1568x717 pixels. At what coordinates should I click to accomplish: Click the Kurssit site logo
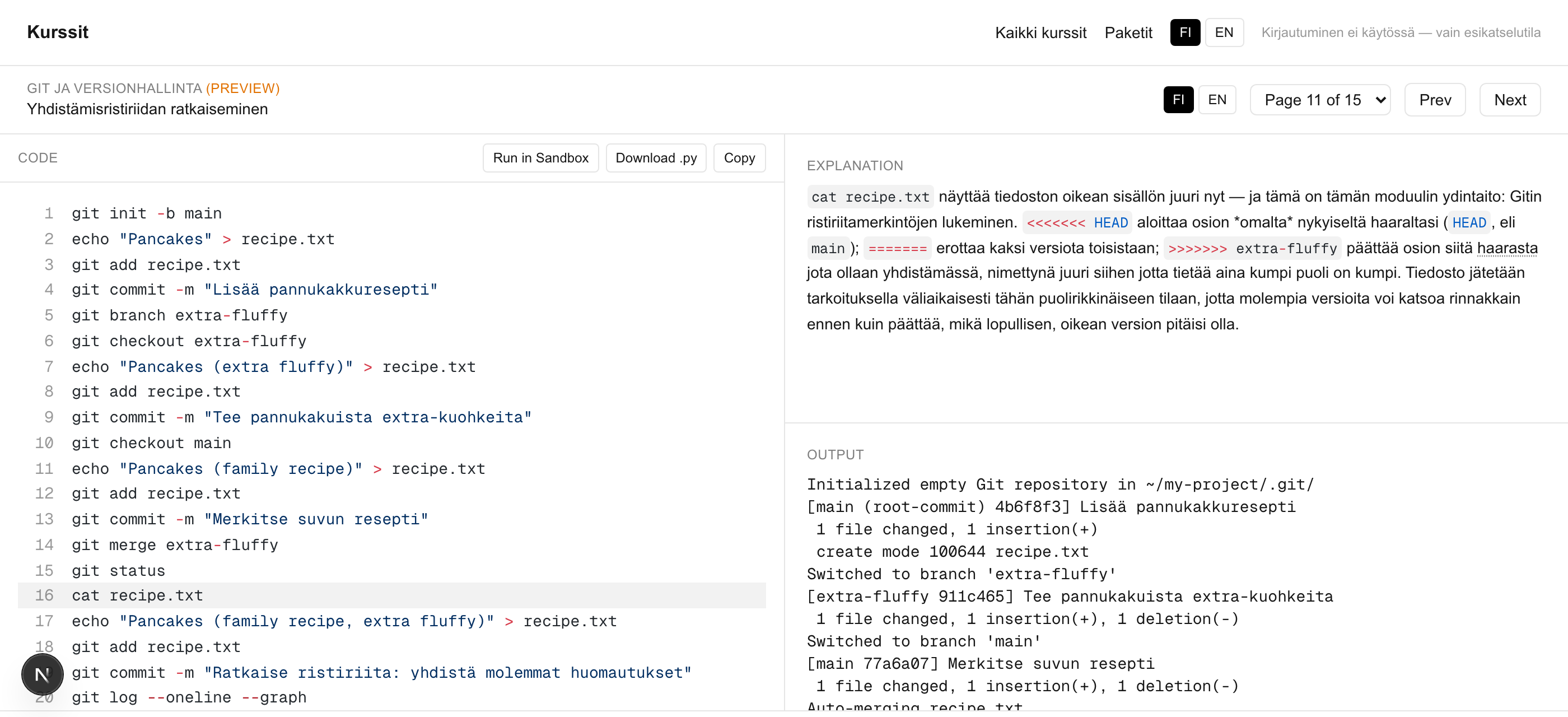click(x=58, y=32)
